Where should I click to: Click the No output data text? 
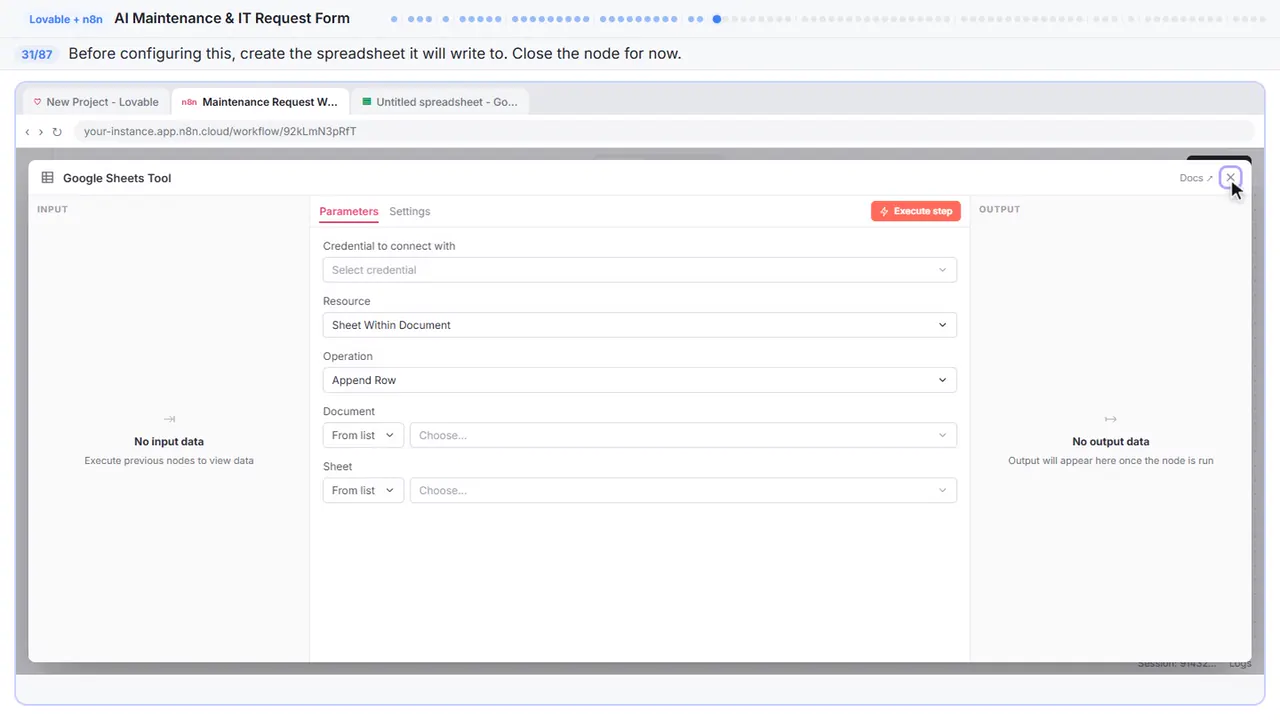click(x=1110, y=441)
